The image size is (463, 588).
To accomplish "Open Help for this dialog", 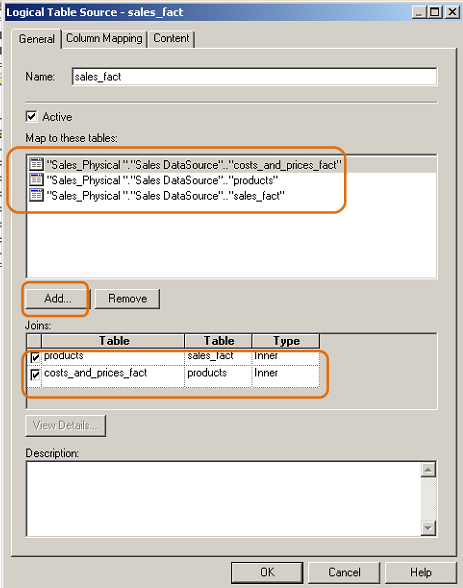I will click(x=421, y=572).
